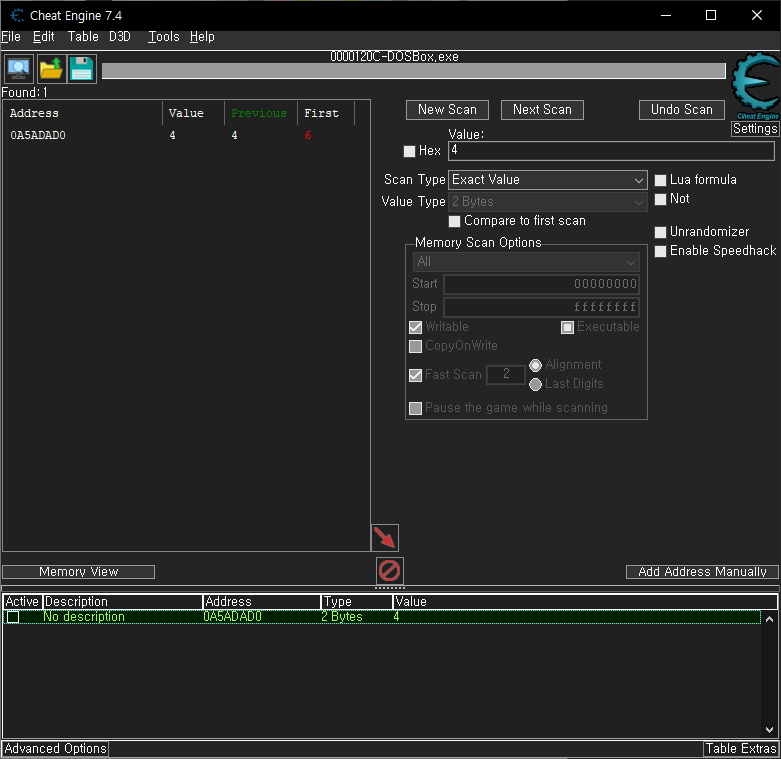Open Settings below the logo
The image size is (781, 759).
755,129
